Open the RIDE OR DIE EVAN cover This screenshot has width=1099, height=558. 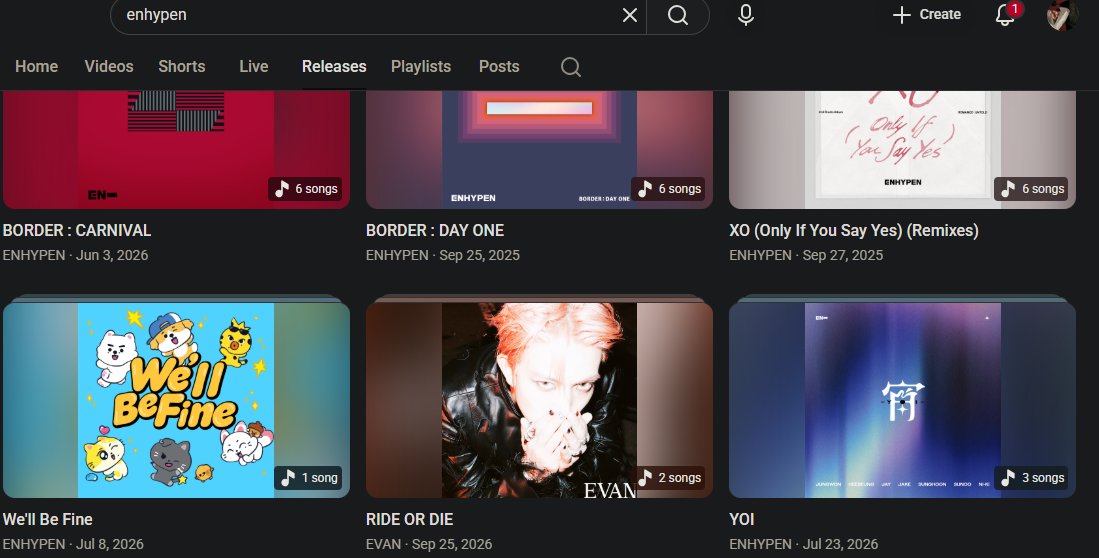[x=539, y=400]
